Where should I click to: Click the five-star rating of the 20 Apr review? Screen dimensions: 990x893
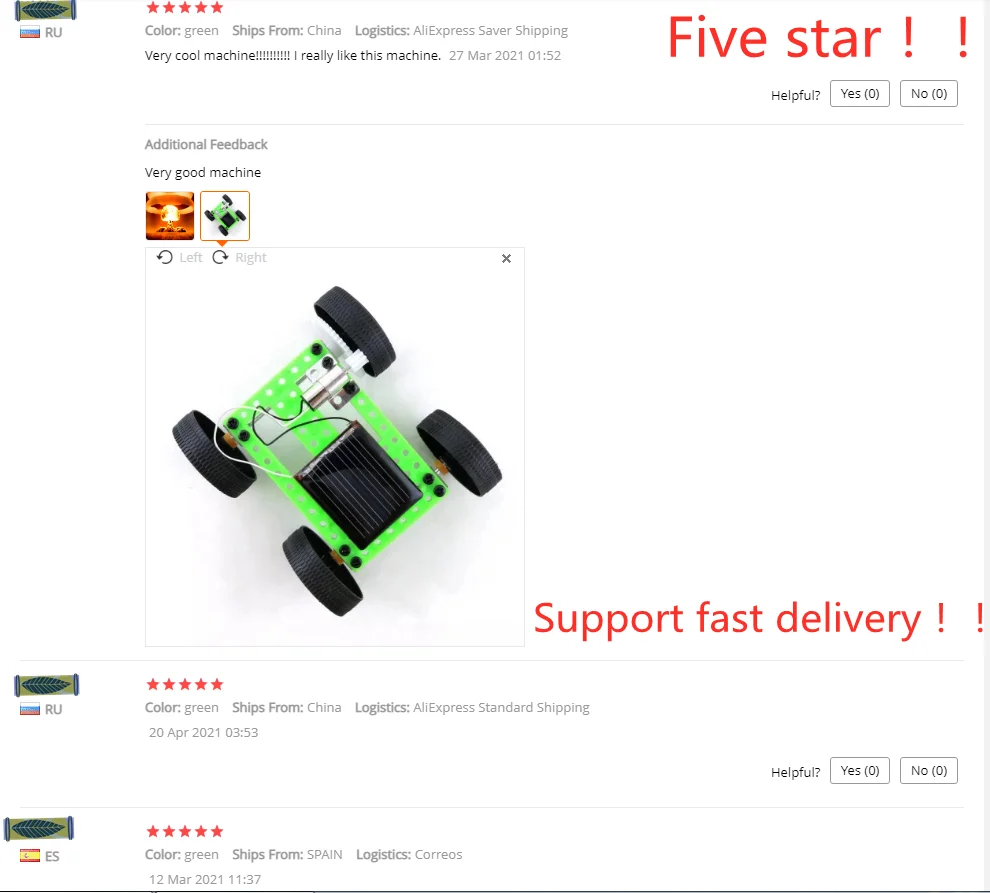(x=184, y=685)
